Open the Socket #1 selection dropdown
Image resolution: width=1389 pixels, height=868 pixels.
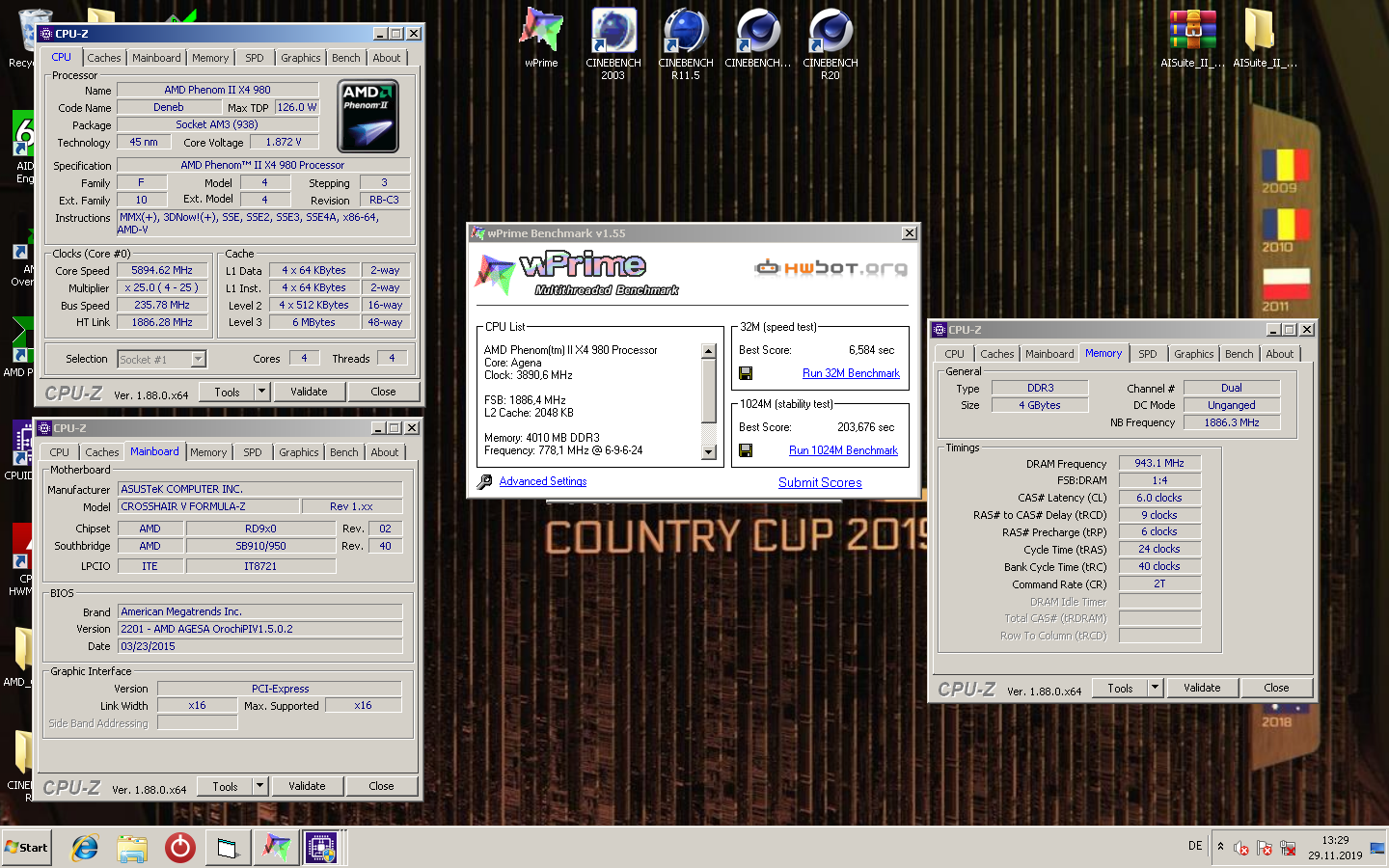click(x=198, y=359)
